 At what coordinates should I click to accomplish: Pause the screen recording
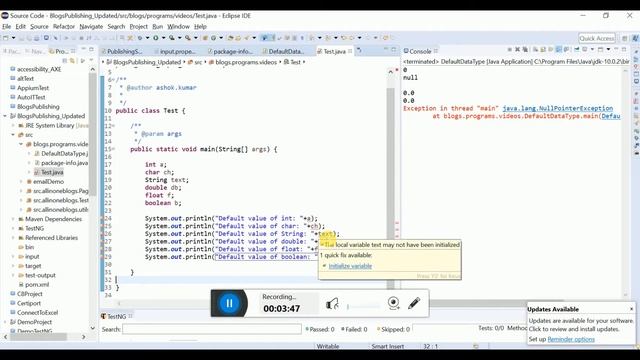229,303
